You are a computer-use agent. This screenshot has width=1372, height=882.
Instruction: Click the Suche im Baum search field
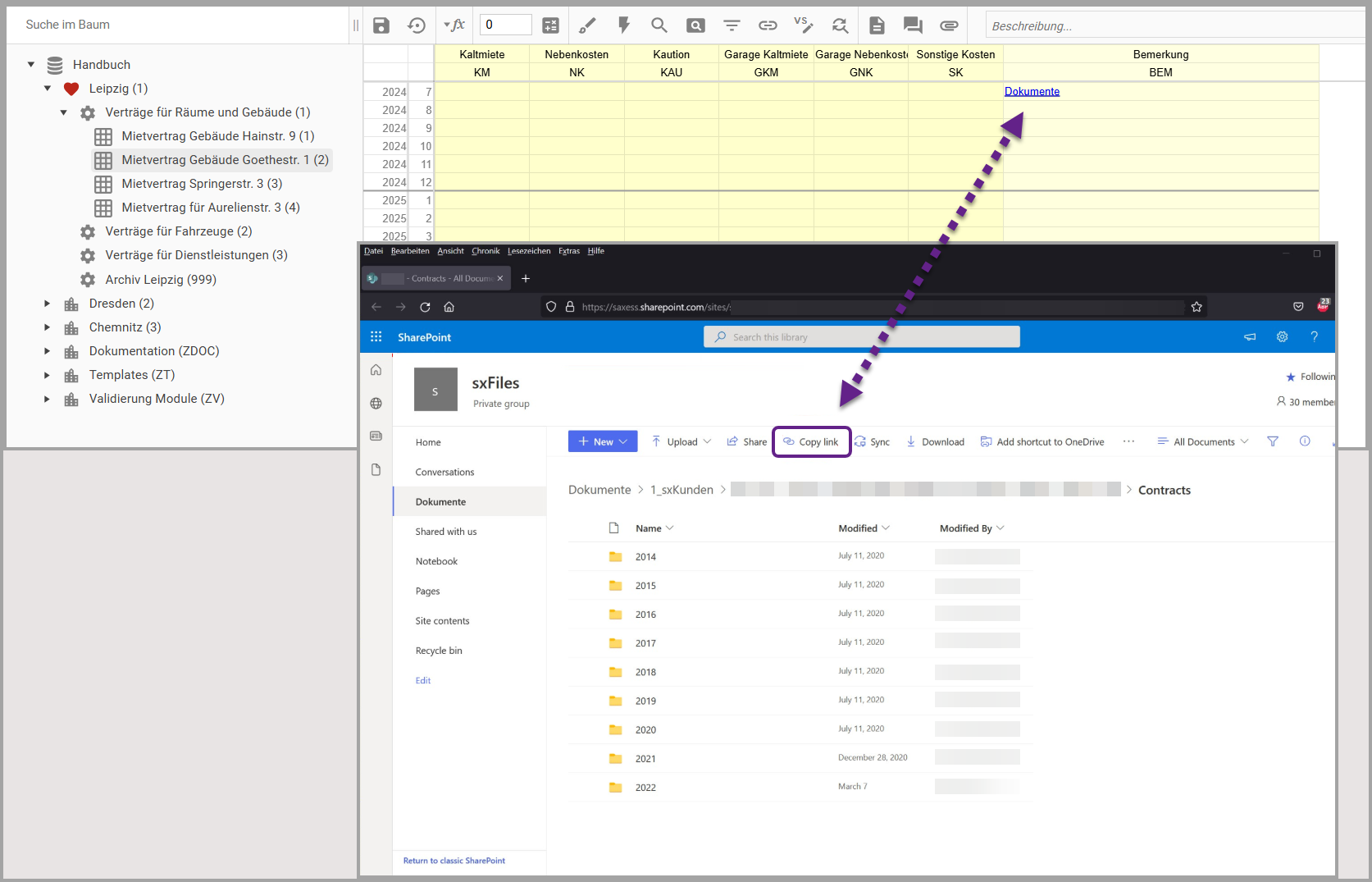click(179, 25)
